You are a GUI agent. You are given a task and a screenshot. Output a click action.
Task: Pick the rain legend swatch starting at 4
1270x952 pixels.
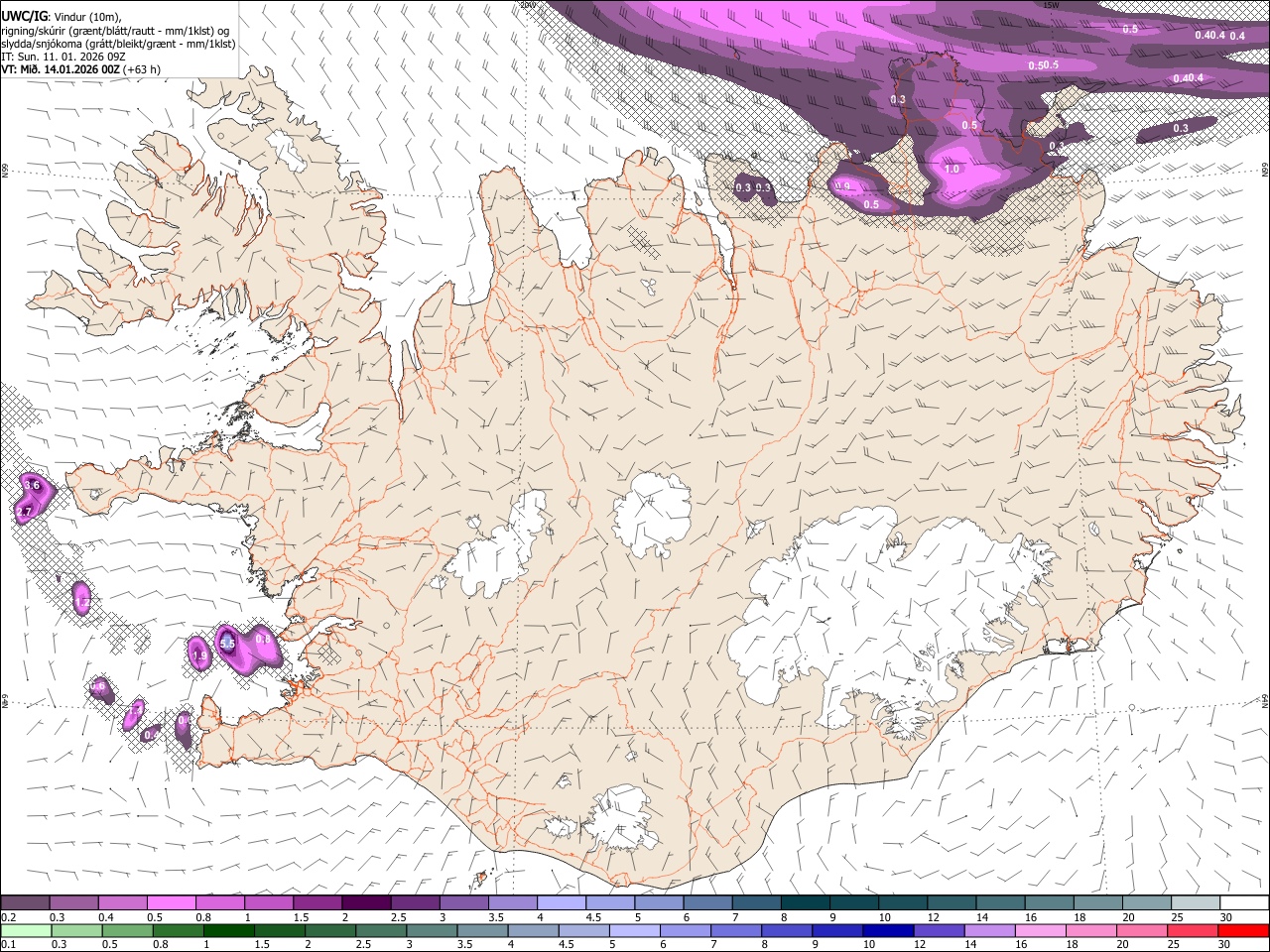point(533,930)
